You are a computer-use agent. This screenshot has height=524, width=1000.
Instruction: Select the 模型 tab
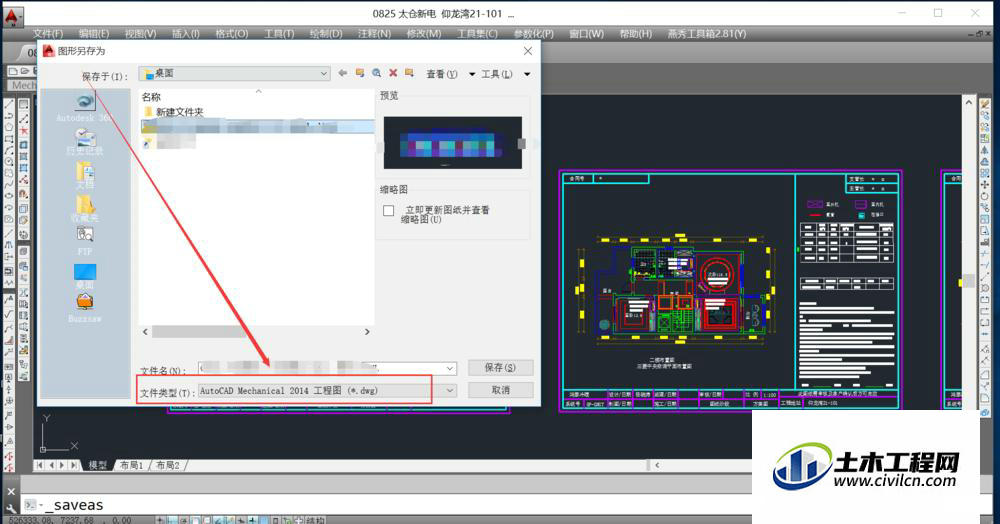pyautogui.click(x=98, y=465)
